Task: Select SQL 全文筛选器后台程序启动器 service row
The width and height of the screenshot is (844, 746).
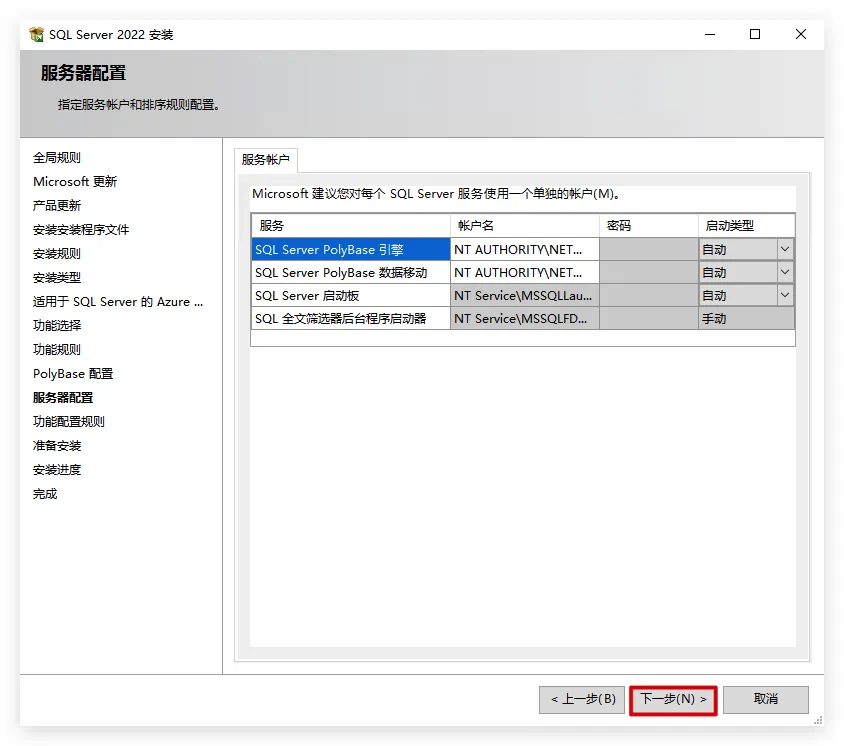Action: tap(350, 319)
